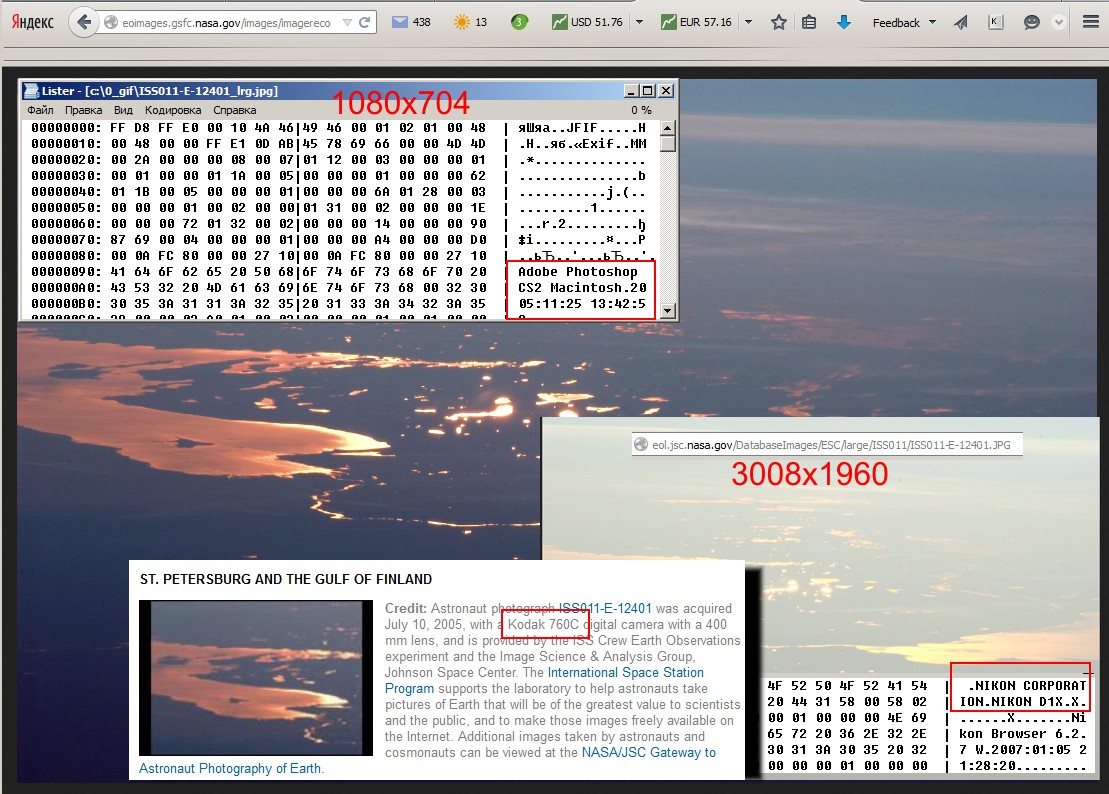Viewport: 1109px width, 794px height.
Task: Open the Кодировка menu in Lister
Action: (x=173, y=110)
